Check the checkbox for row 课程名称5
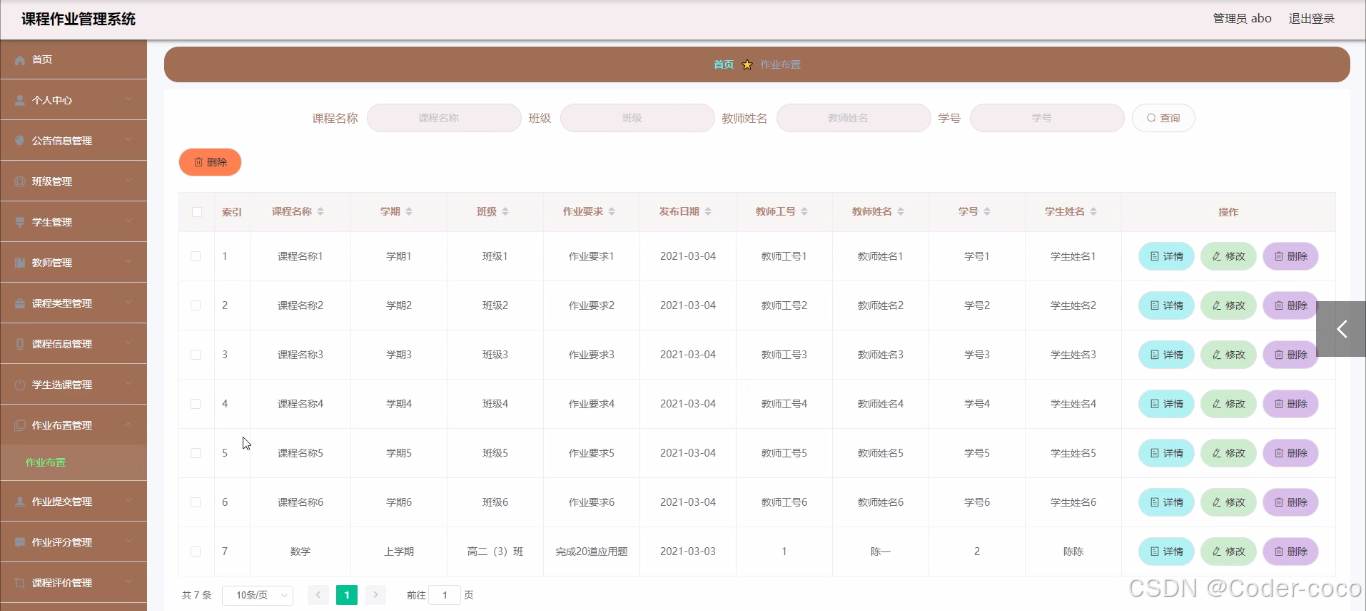The image size is (1366, 611). coord(196,453)
